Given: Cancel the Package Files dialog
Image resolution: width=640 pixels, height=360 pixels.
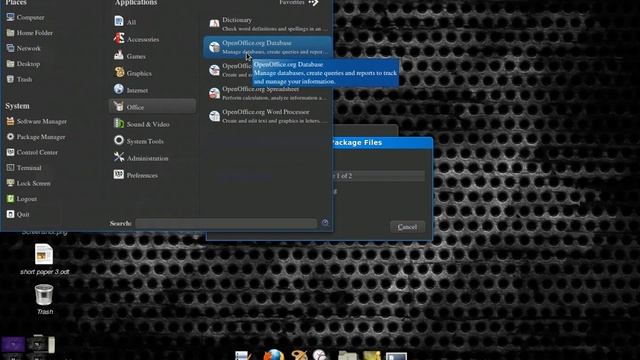Looking at the screenshot, I should (407, 227).
